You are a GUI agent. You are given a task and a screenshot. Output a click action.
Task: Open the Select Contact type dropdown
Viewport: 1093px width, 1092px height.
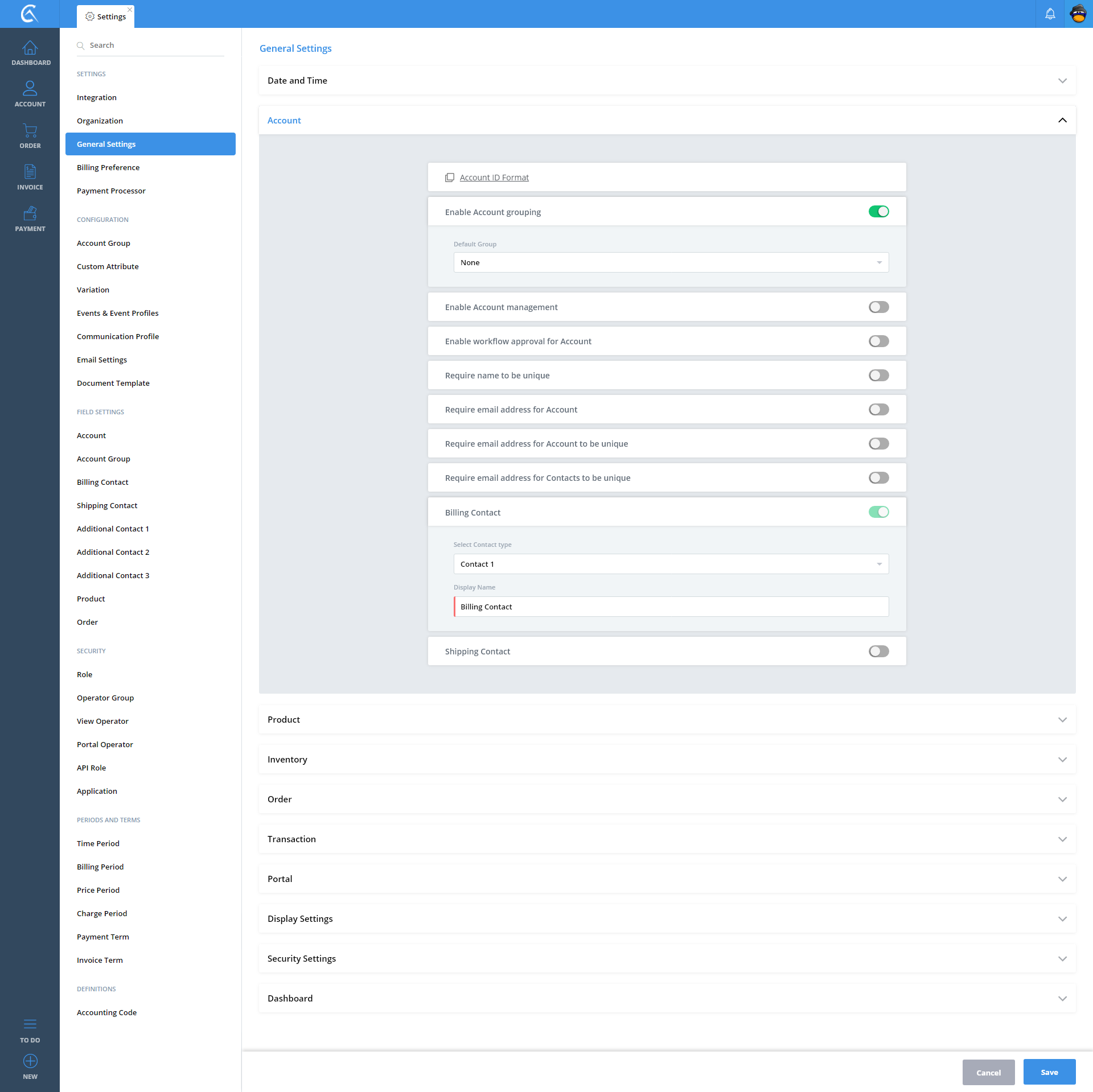(x=671, y=564)
